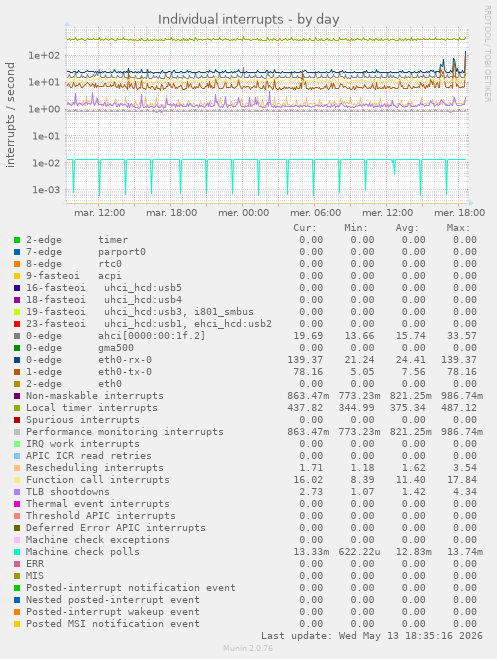Click the RRDTOOL / TOBI OETIKER watermark
The height and width of the screenshot is (659, 497).
(488, 53)
